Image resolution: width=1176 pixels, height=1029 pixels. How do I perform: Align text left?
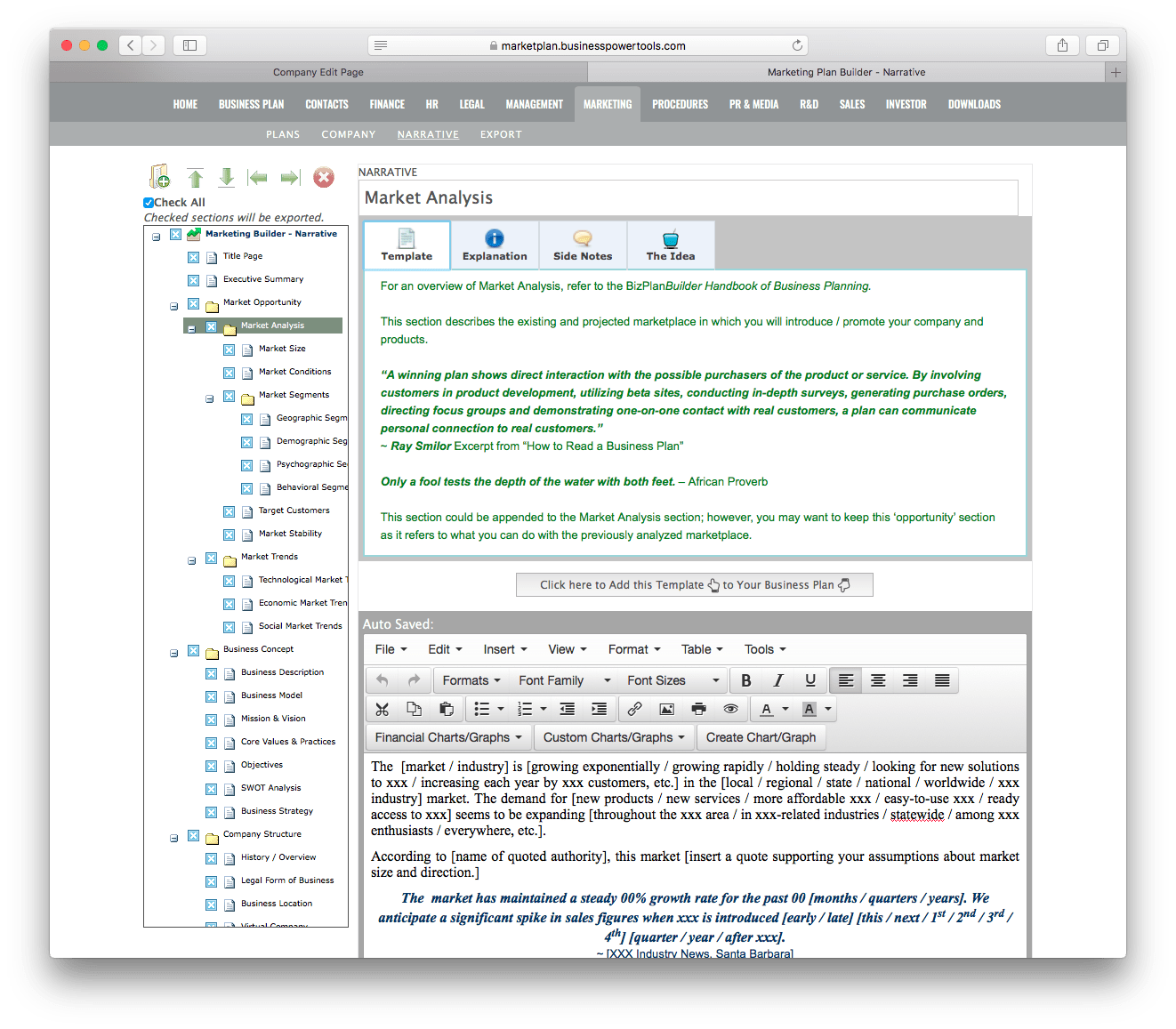point(846,680)
